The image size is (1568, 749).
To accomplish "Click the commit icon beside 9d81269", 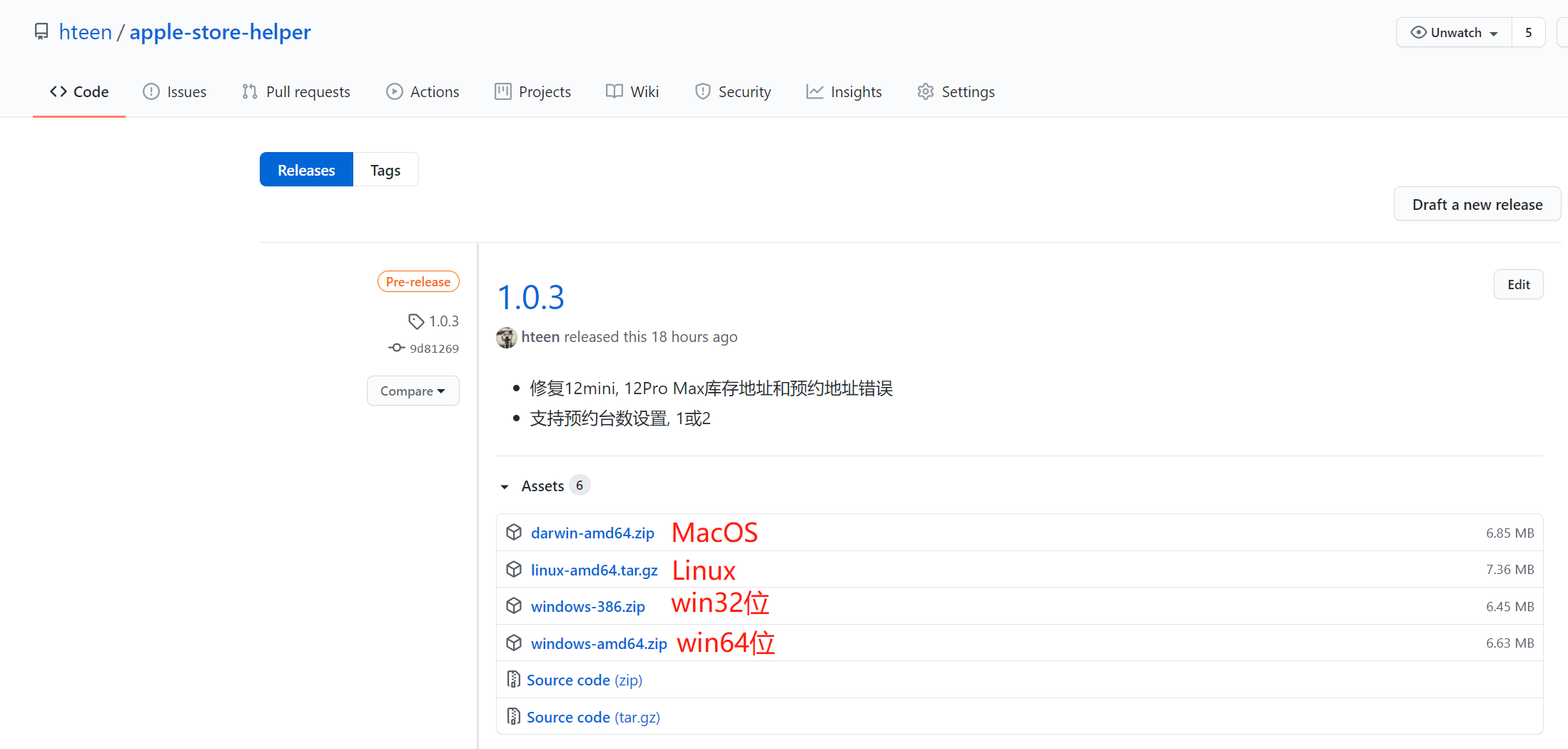I will coord(397,348).
